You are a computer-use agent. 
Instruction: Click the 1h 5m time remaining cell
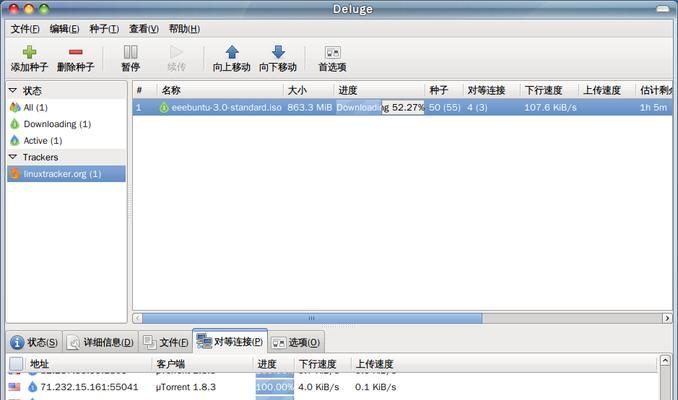pos(653,107)
